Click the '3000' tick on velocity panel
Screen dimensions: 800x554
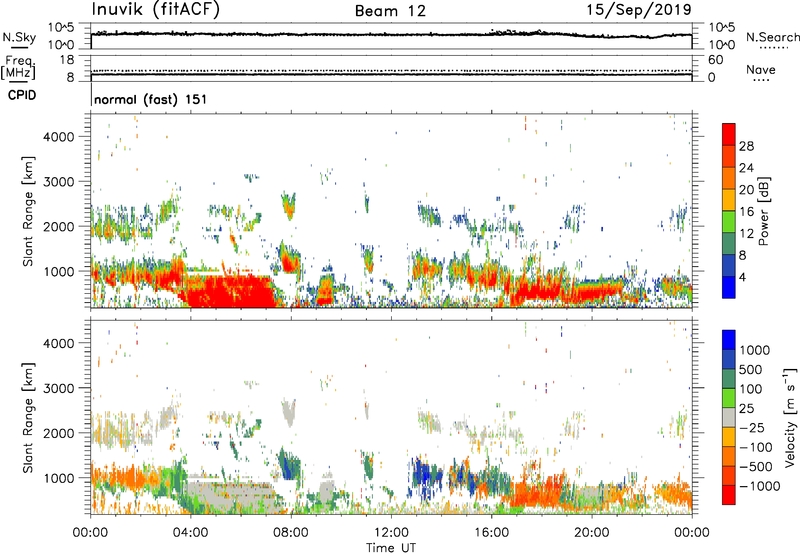tap(59, 388)
